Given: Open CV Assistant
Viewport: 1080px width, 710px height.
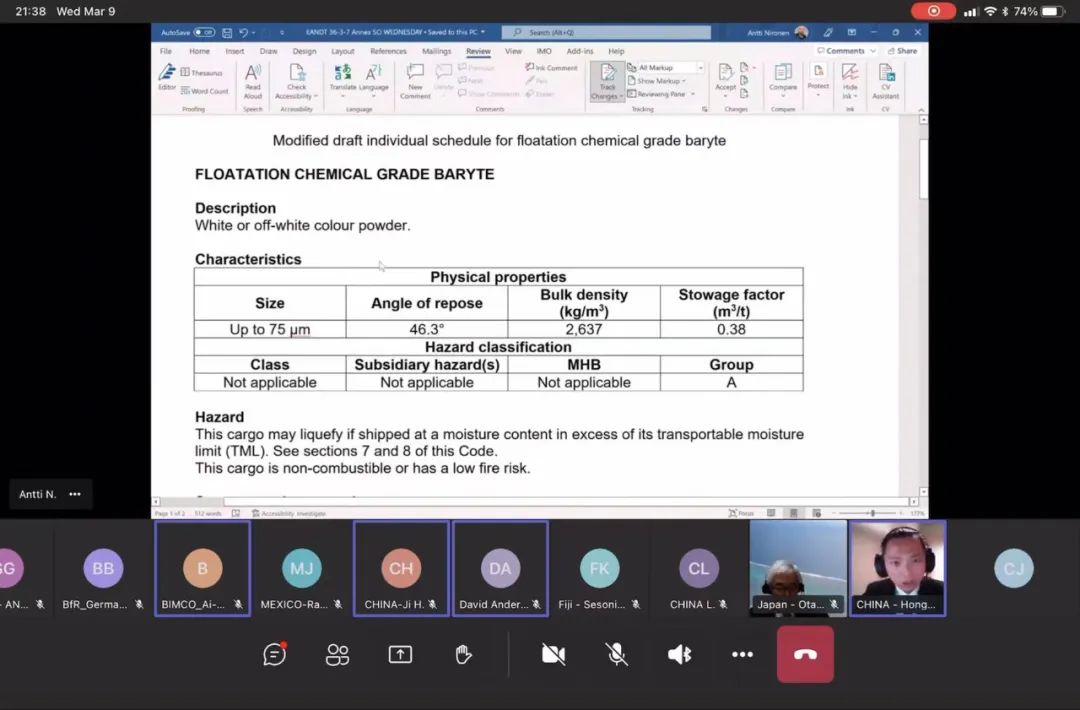Looking at the screenshot, I should tap(886, 81).
